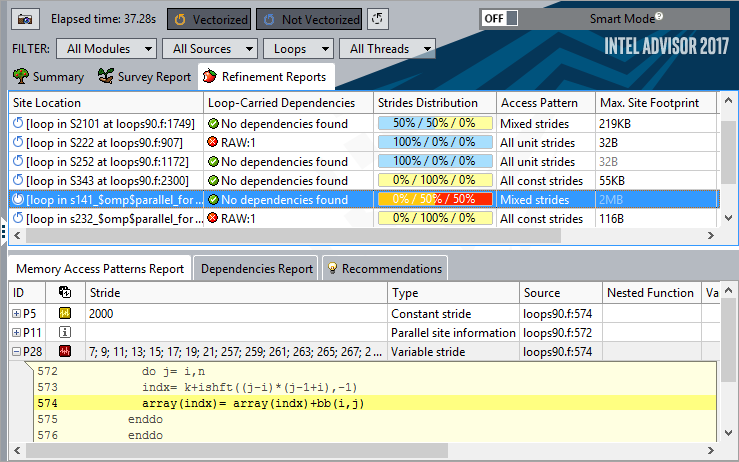Click the Smart Mode help question mark
This screenshot has width=739, height=462.
pos(659,16)
